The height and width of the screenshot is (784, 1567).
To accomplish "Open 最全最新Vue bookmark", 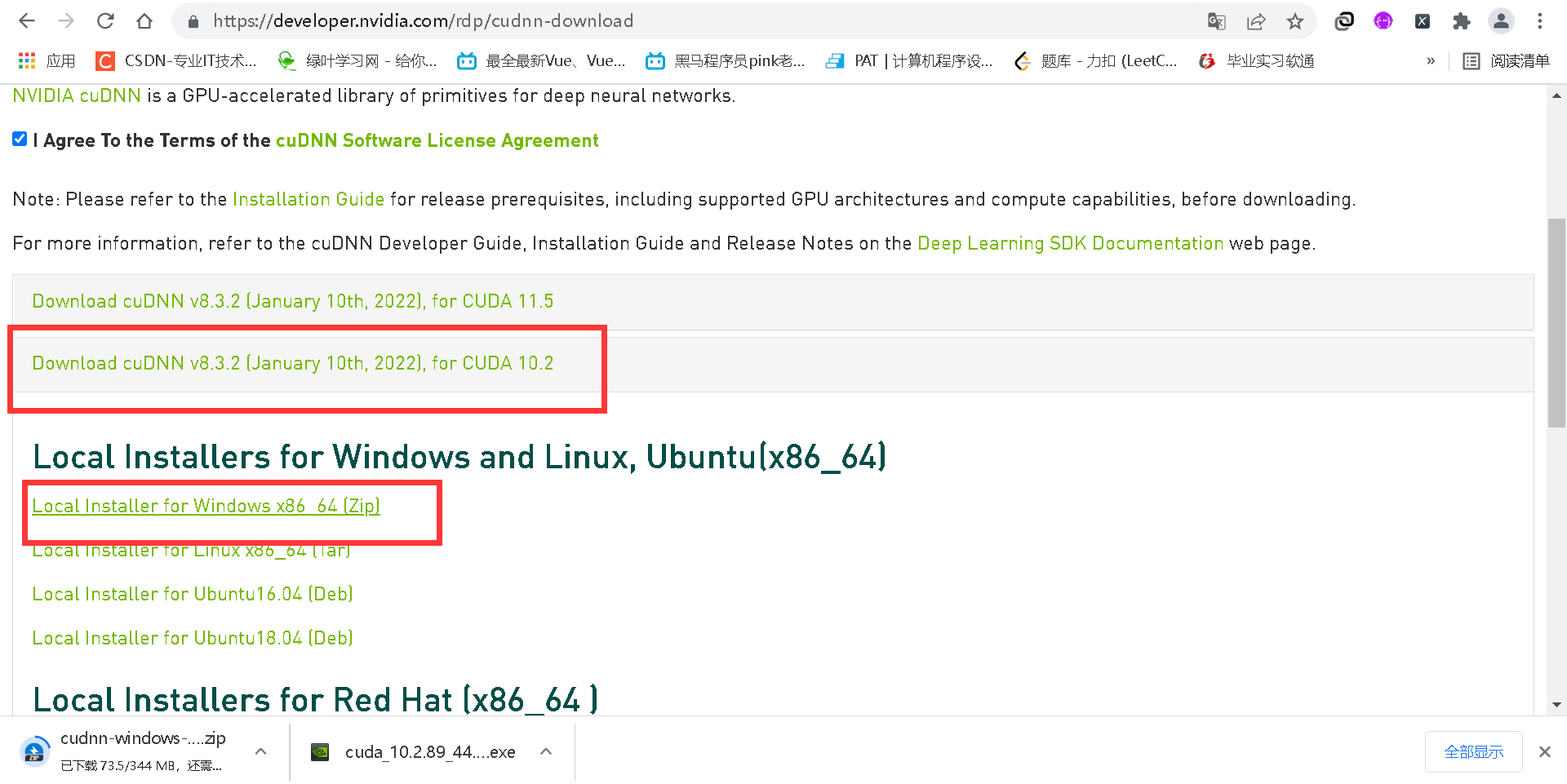I will (541, 61).
